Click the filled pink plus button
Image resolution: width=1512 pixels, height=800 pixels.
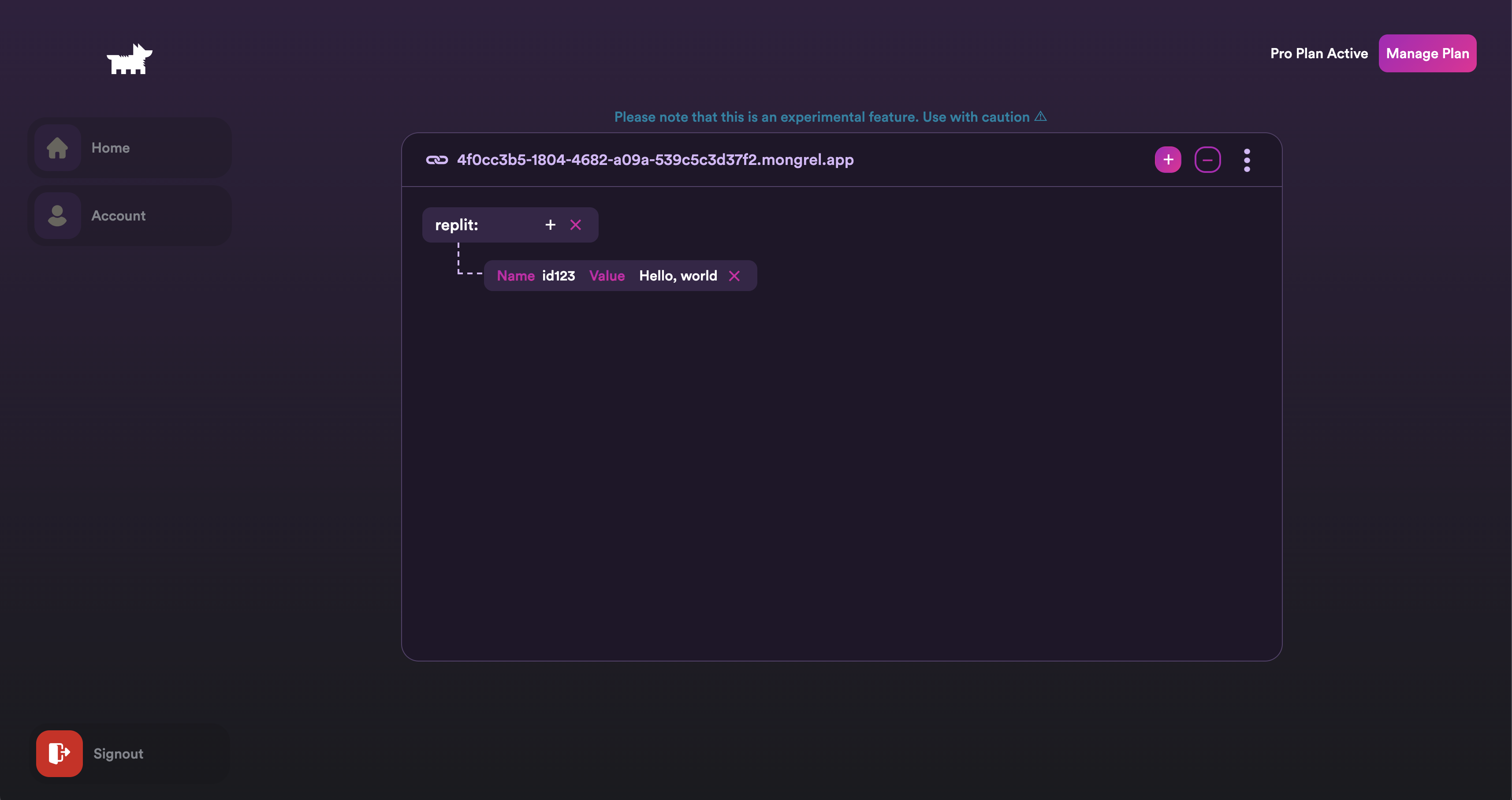pyautogui.click(x=1167, y=160)
